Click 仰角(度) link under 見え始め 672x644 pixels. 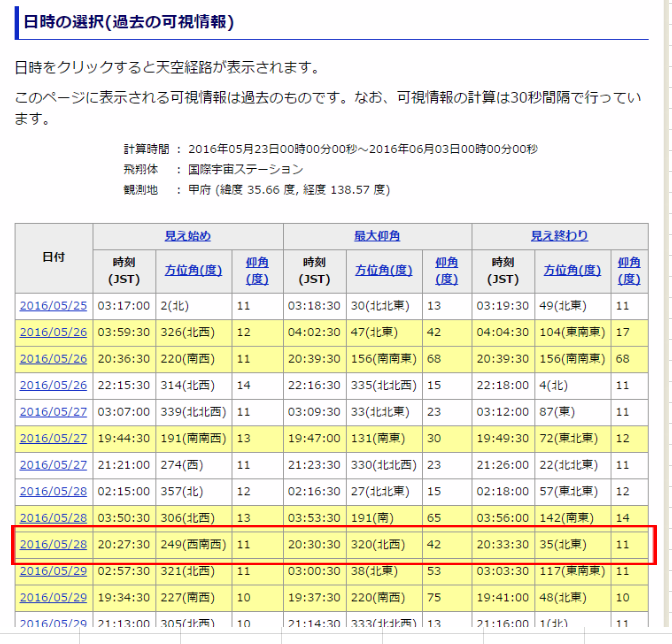257,270
